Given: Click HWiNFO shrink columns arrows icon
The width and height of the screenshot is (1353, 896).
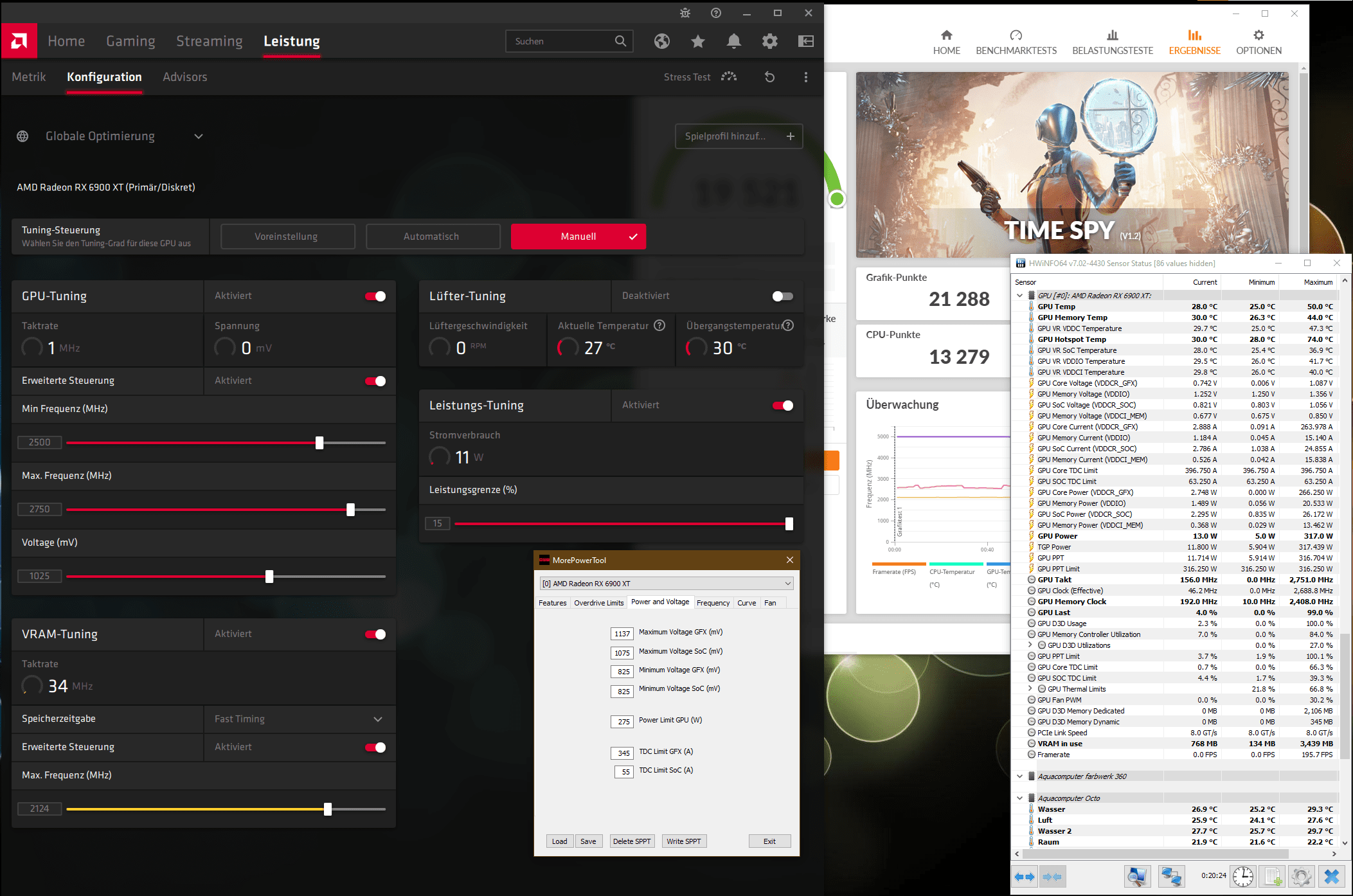Looking at the screenshot, I should (x=1052, y=877).
